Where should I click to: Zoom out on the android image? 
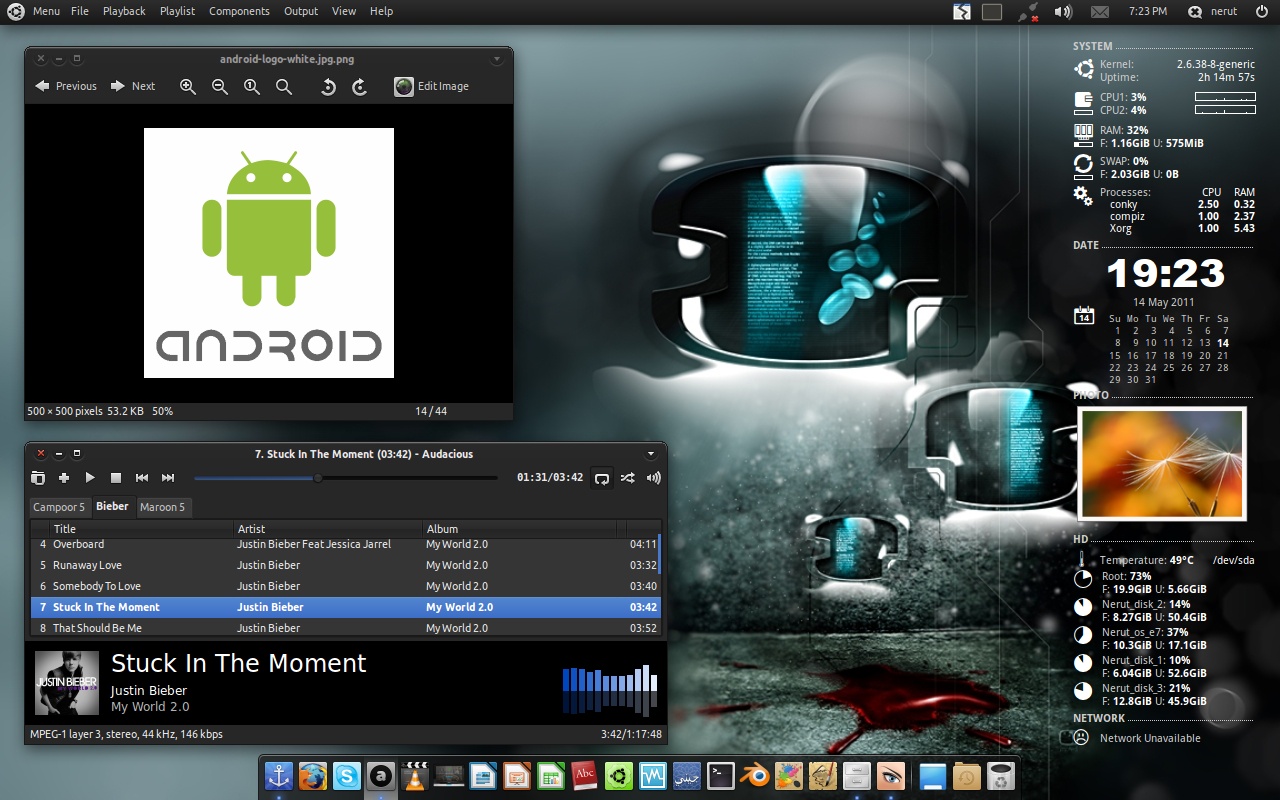[x=220, y=87]
